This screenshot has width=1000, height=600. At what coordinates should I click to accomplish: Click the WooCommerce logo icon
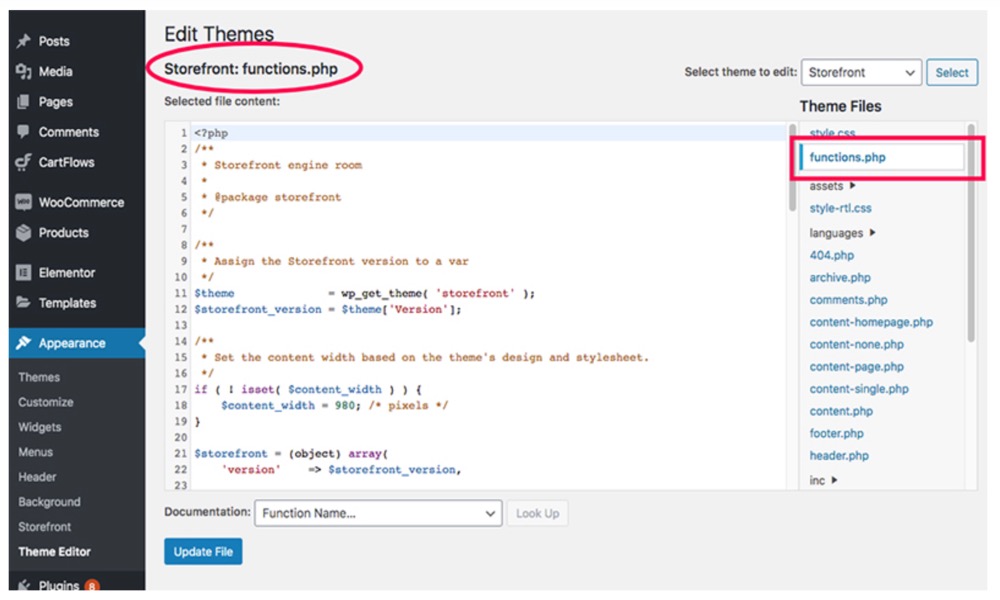(x=24, y=202)
